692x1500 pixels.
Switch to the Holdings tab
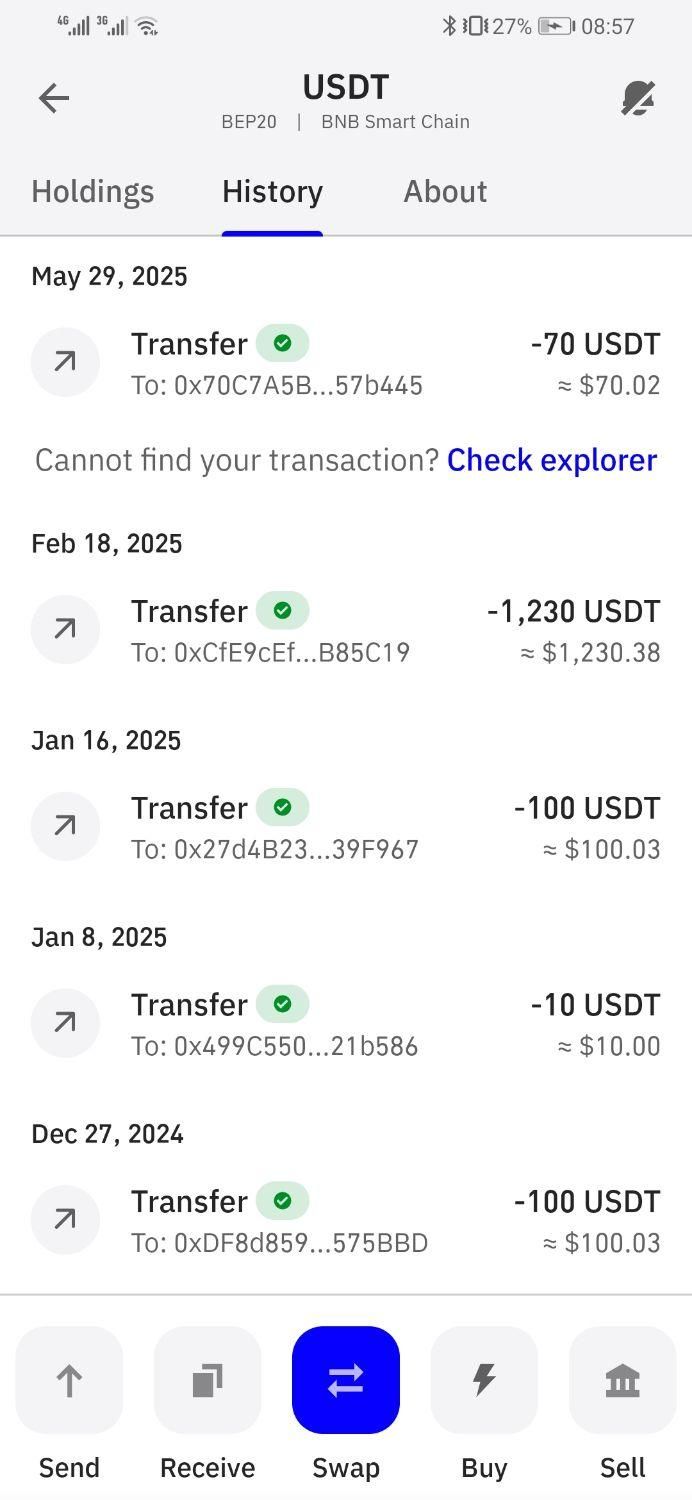[93, 191]
